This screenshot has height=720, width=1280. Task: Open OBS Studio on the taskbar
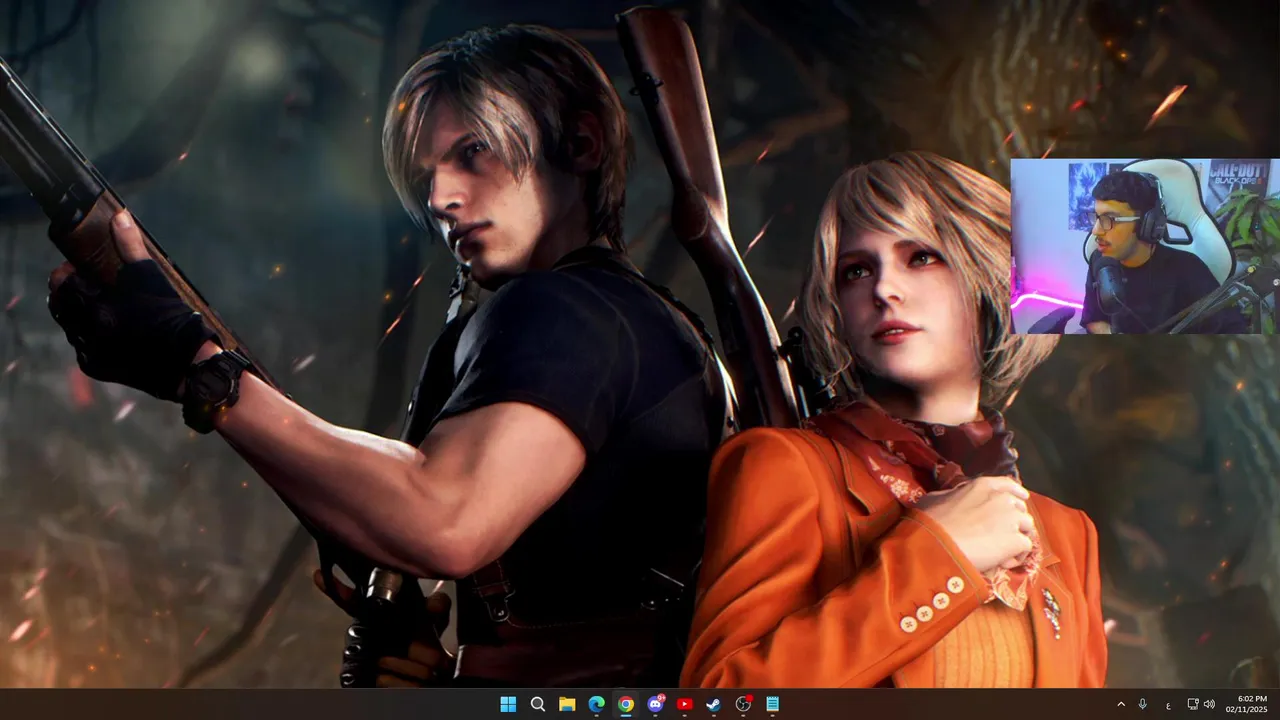coord(743,704)
